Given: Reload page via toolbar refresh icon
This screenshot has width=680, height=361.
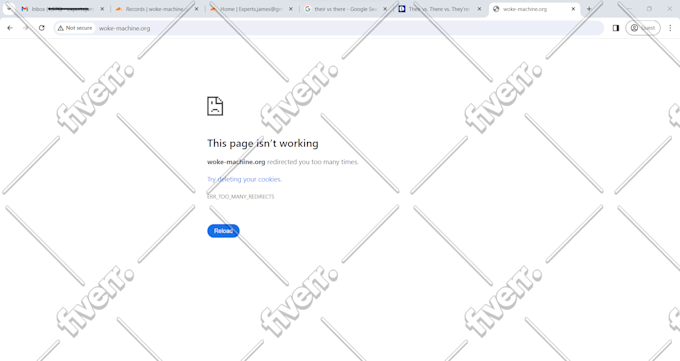Looking at the screenshot, I should pos(42,28).
